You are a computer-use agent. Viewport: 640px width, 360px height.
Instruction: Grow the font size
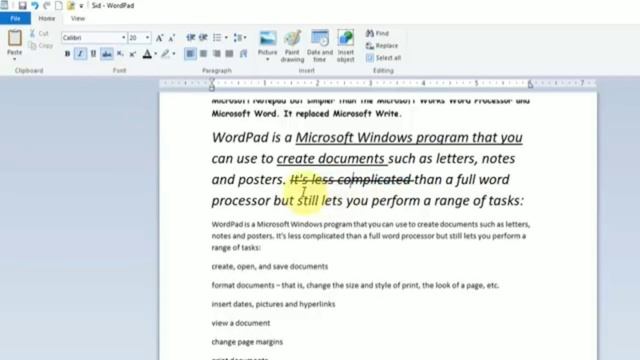160,38
